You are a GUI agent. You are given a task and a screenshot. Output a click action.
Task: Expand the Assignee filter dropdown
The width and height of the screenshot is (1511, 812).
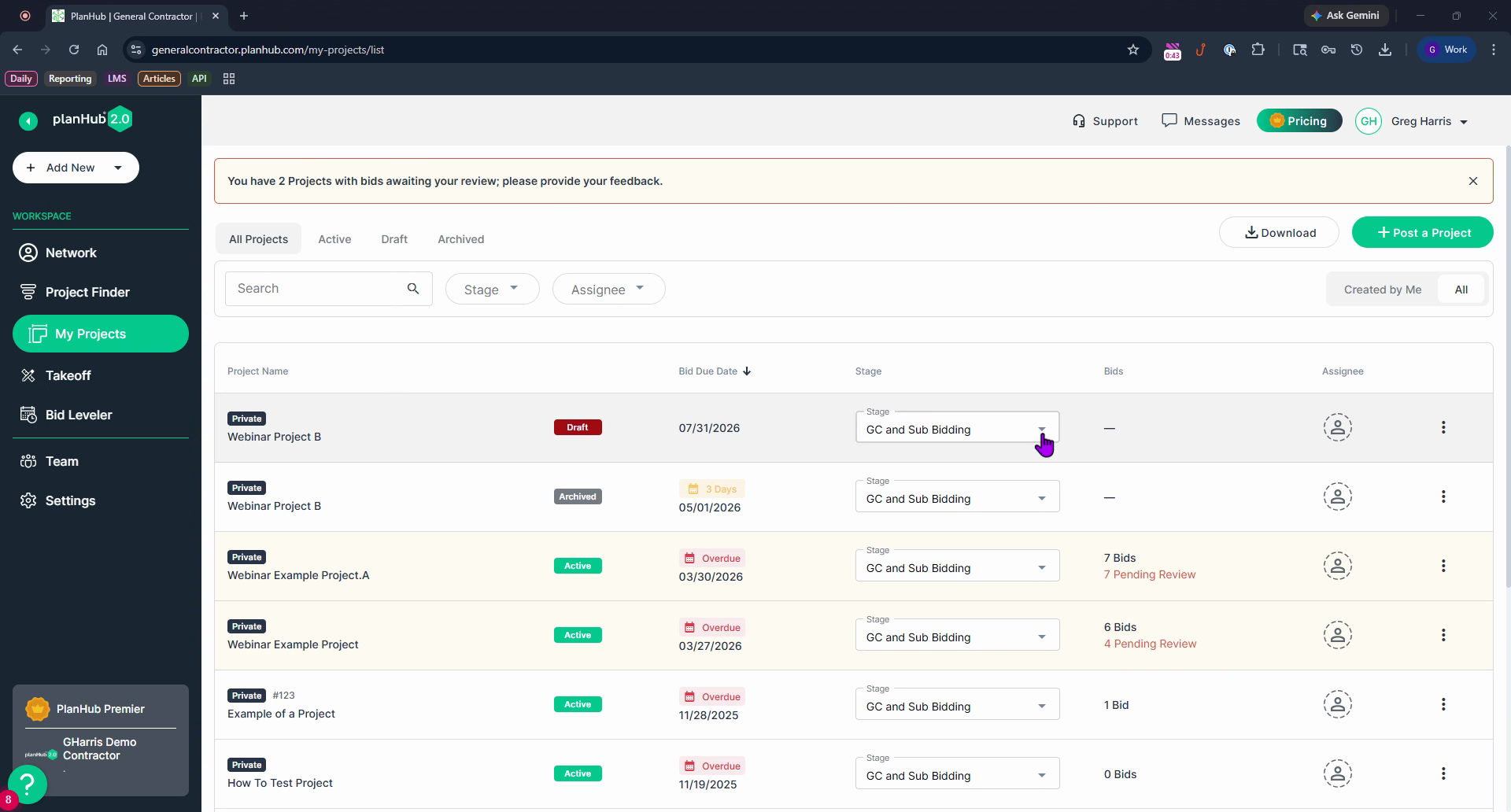click(609, 289)
